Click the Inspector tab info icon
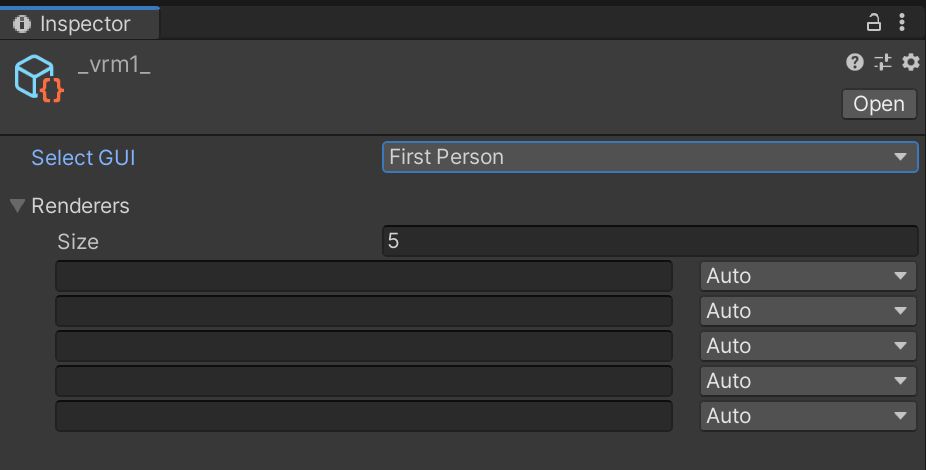This screenshot has height=470, width=926. click(22, 24)
